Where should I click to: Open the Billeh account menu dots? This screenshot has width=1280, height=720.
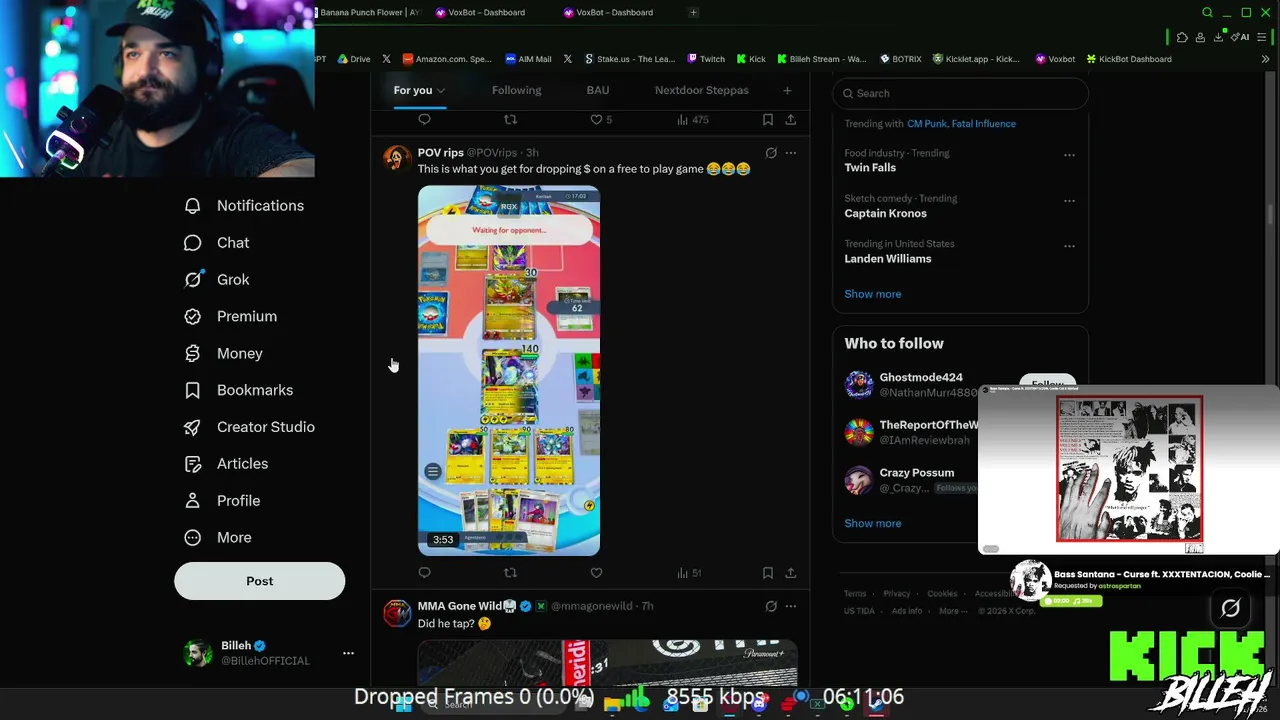click(348, 653)
